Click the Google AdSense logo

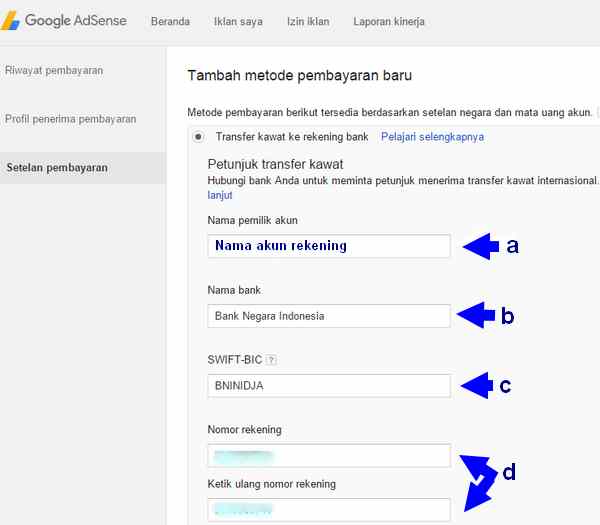click(x=64, y=20)
